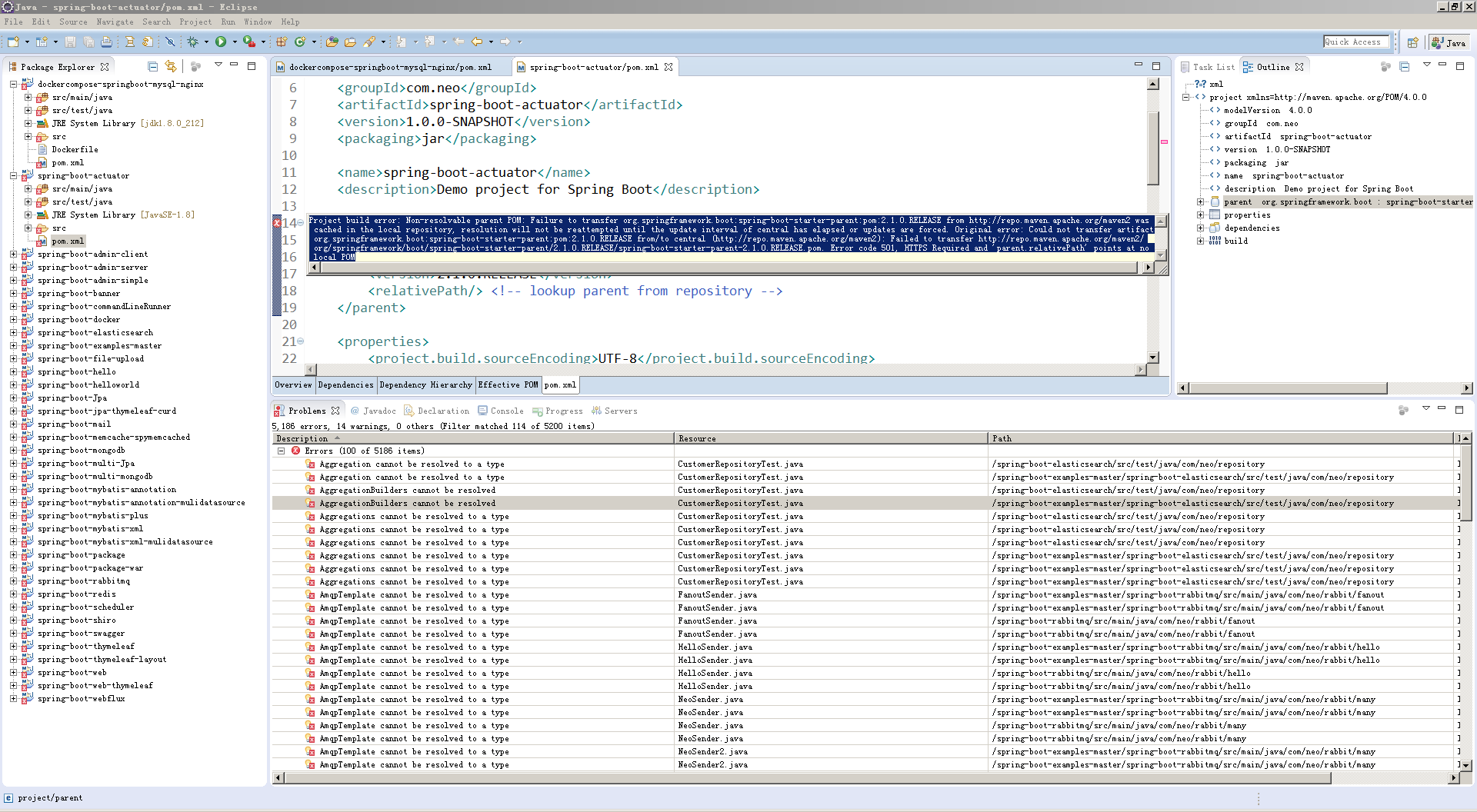This screenshot has width=1477, height=812.
Task: Click the Print icon in toolbar
Action: (106, 42)
